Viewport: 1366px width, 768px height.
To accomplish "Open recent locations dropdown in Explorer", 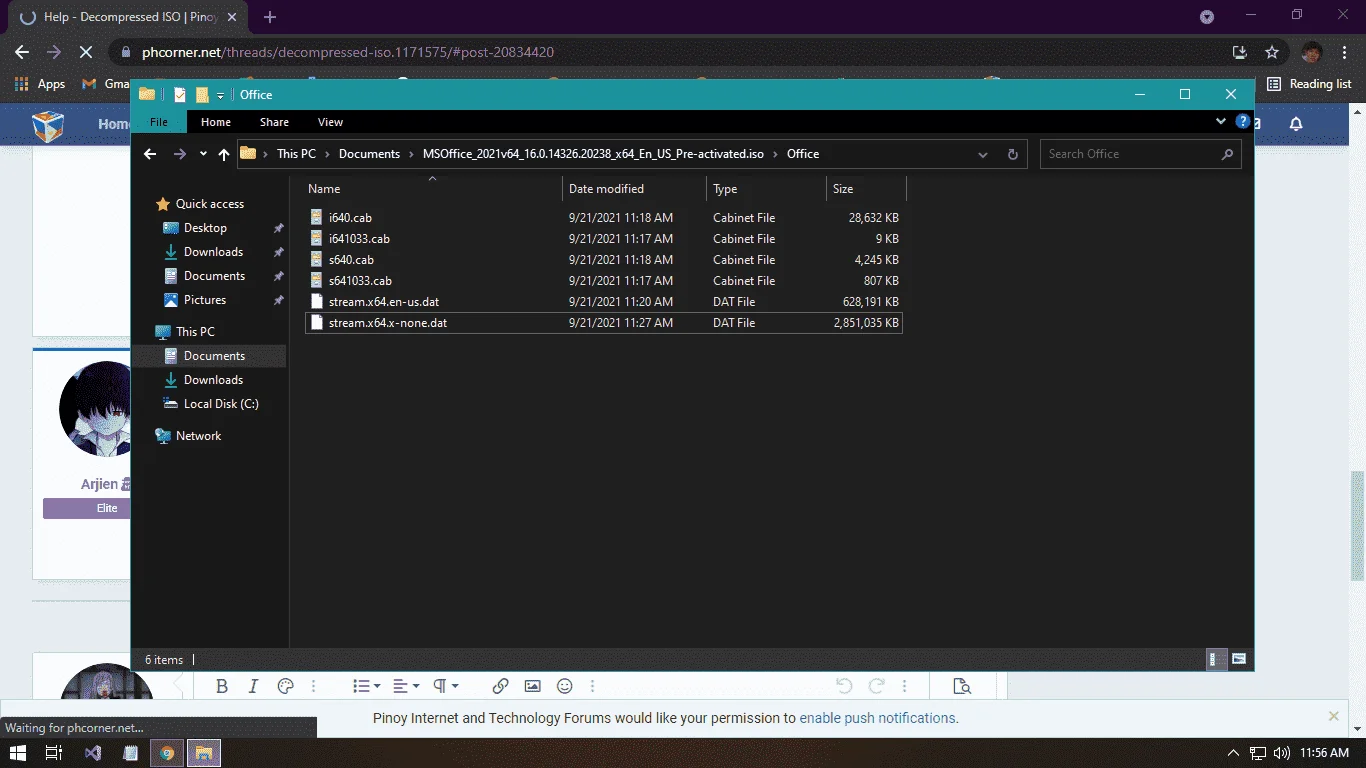I will 203,154.
